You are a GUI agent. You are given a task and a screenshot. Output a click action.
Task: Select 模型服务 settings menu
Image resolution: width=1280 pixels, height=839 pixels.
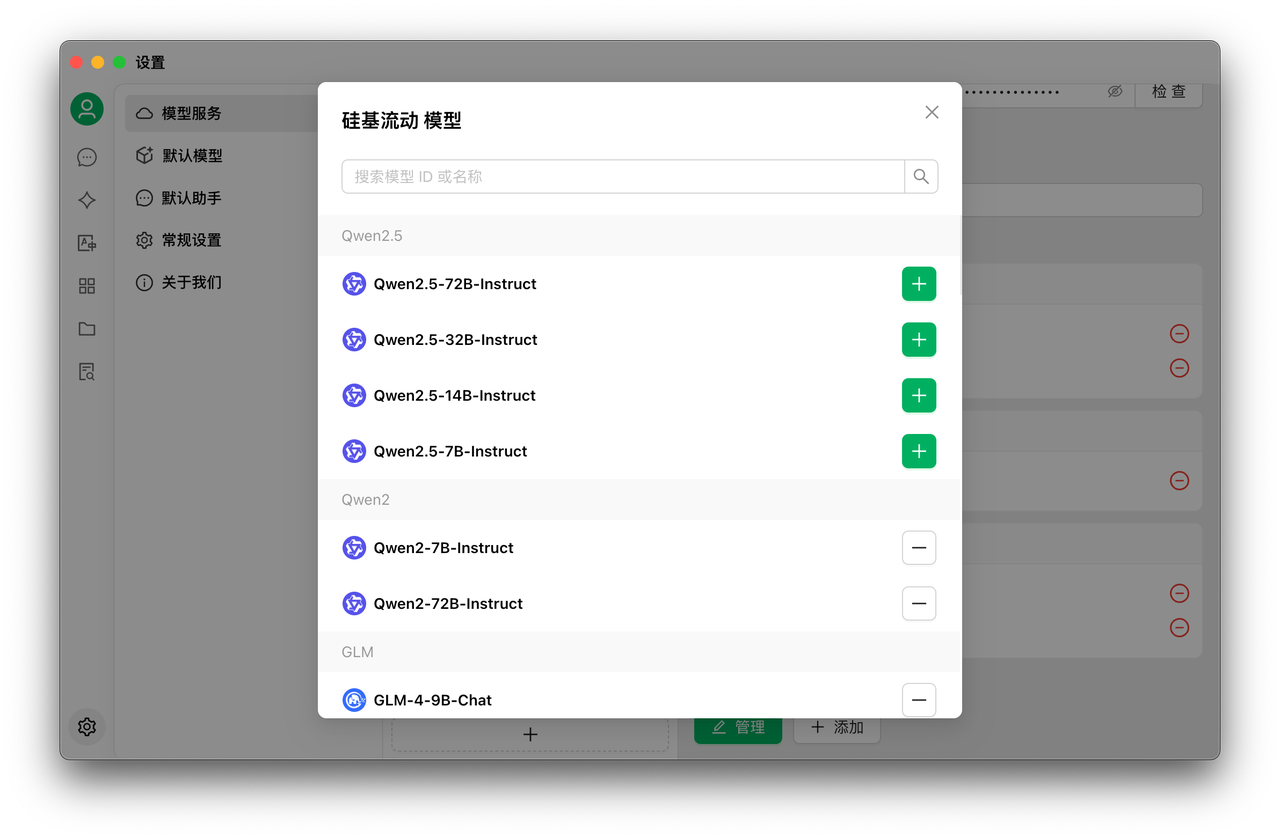(x=221, y=114)
